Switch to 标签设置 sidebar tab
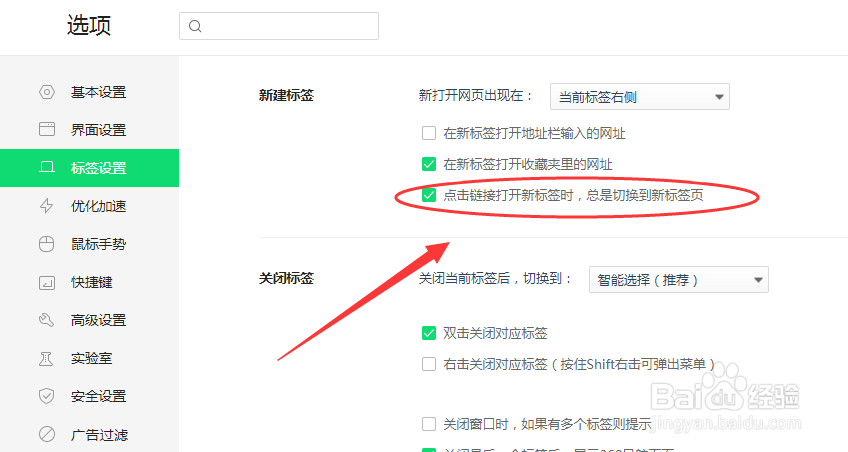 [89, 168]
